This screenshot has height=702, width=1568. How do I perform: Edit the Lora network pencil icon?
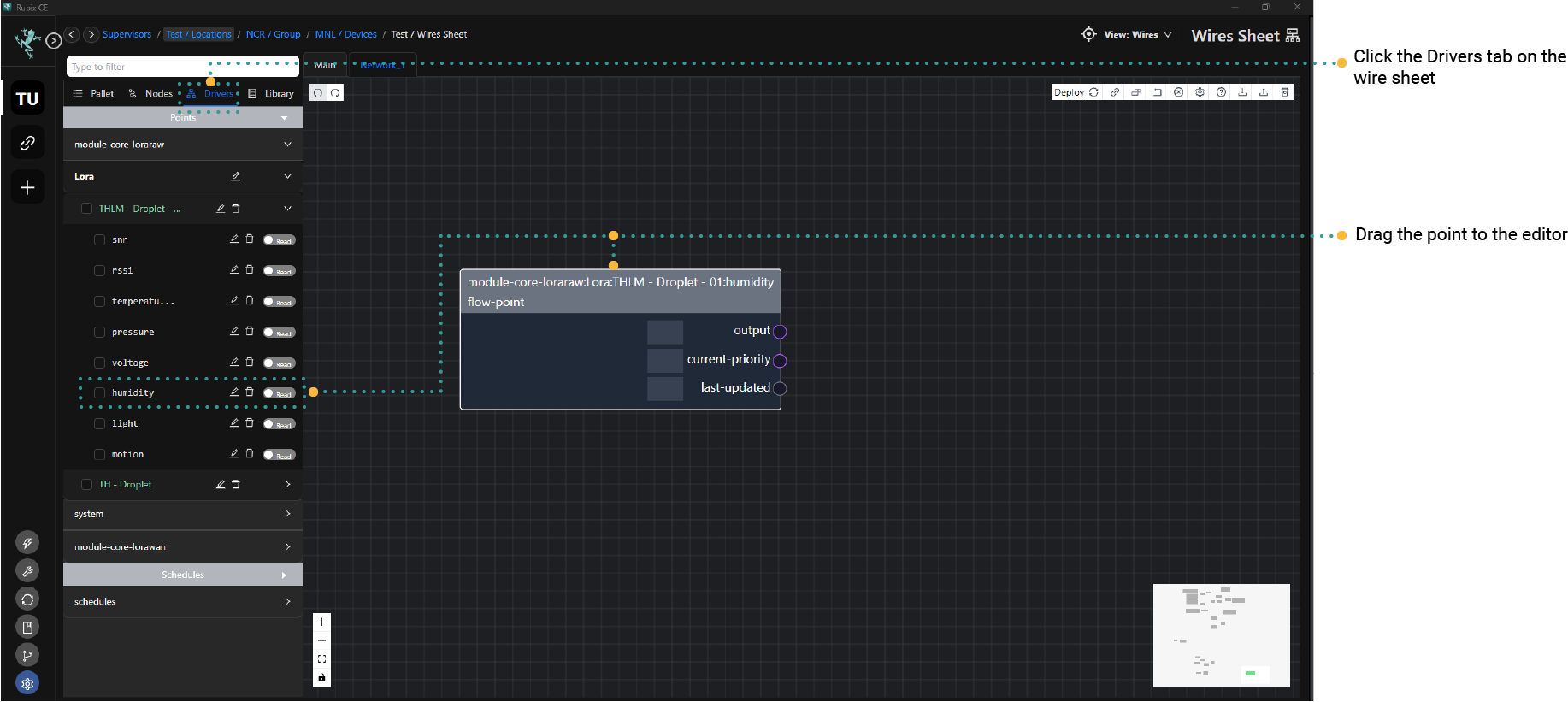pyautogui.click(x=236, y=176)
